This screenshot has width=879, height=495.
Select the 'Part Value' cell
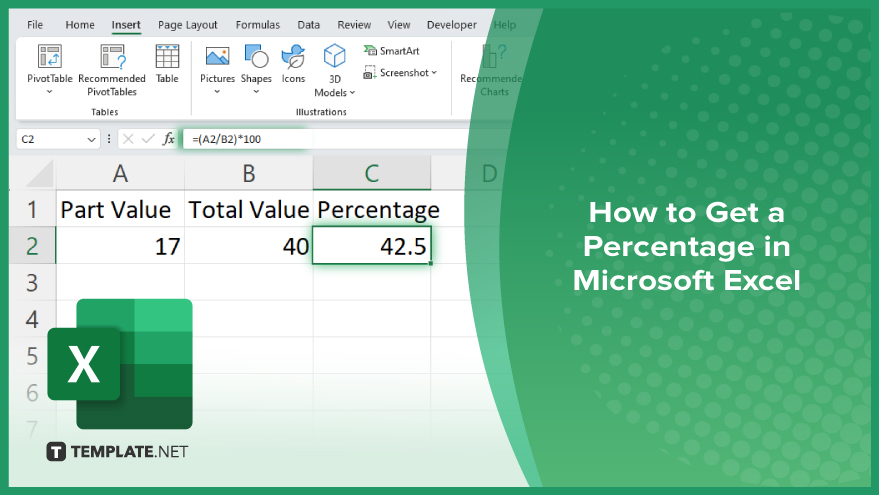coord(120,210)
